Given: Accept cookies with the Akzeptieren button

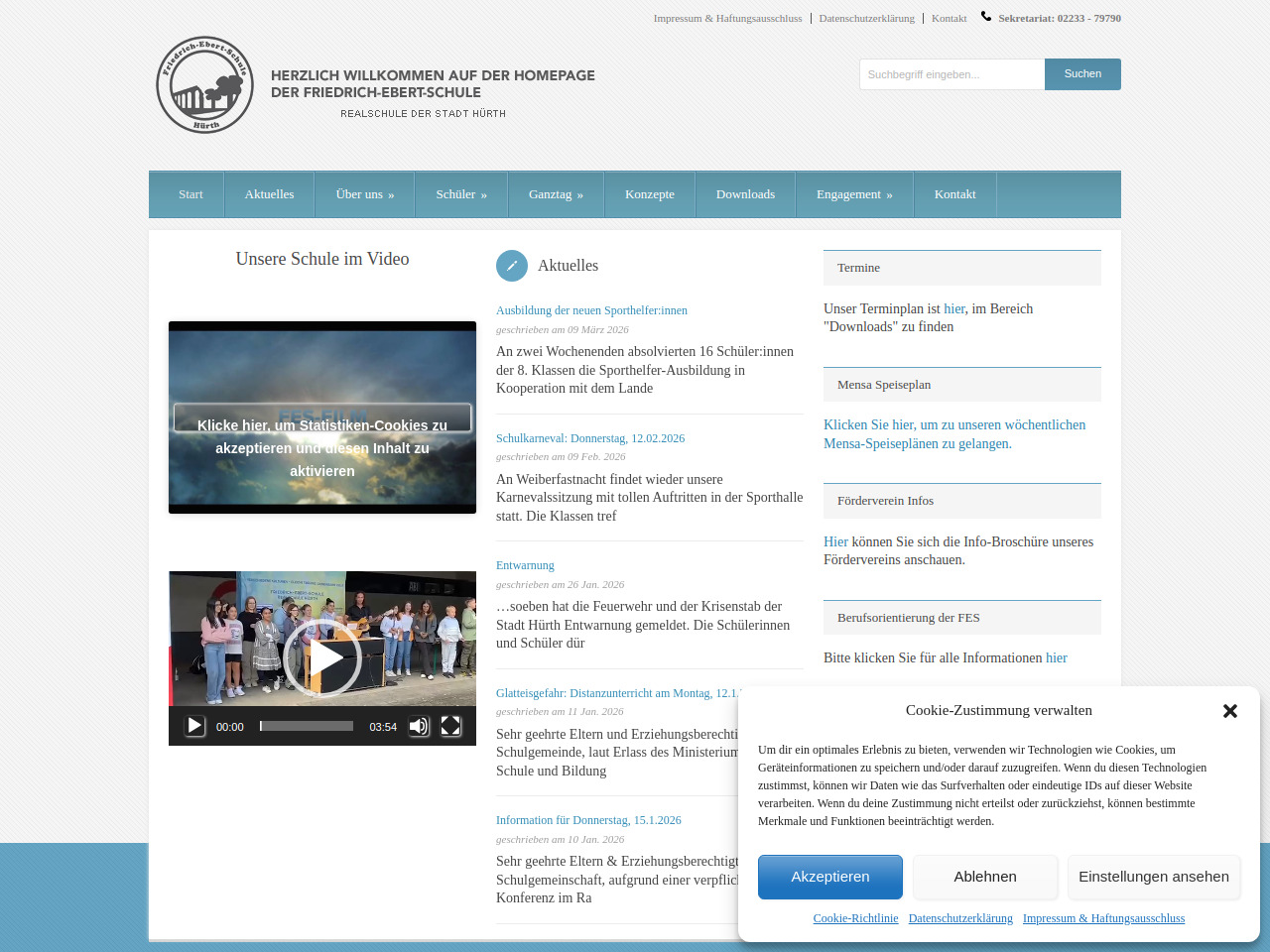Looking at the screenshot, I should coord(829,877).
